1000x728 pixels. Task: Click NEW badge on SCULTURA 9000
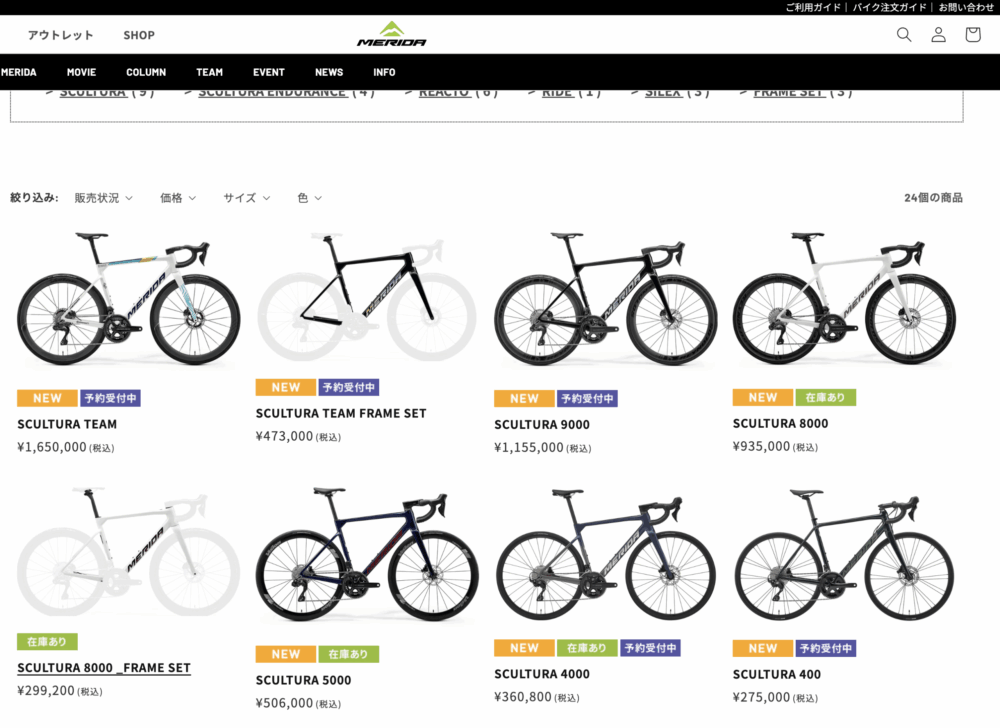[x=524, y=398]
